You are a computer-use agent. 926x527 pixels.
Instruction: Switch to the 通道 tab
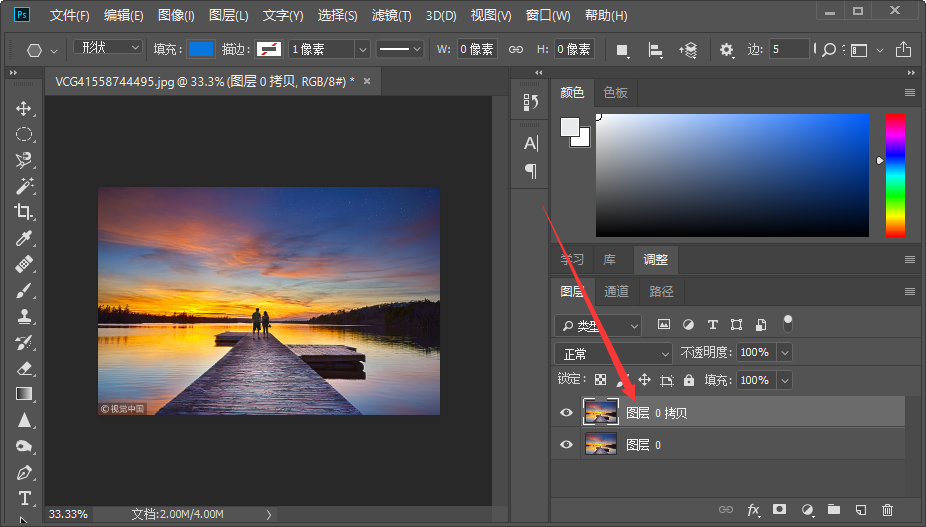(616, 291)
